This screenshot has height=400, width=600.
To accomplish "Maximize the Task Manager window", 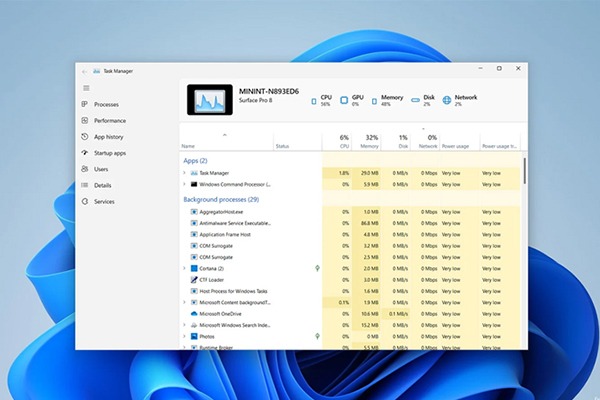I will click(x=499, y=69).
